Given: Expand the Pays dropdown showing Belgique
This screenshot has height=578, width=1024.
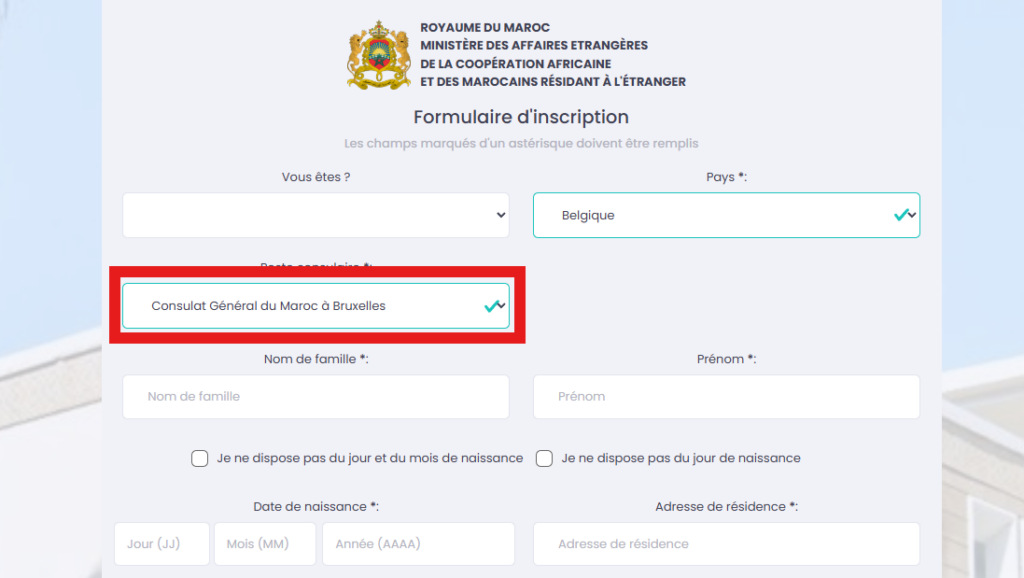Looking at the screenshot, I should tap(725, 215).
